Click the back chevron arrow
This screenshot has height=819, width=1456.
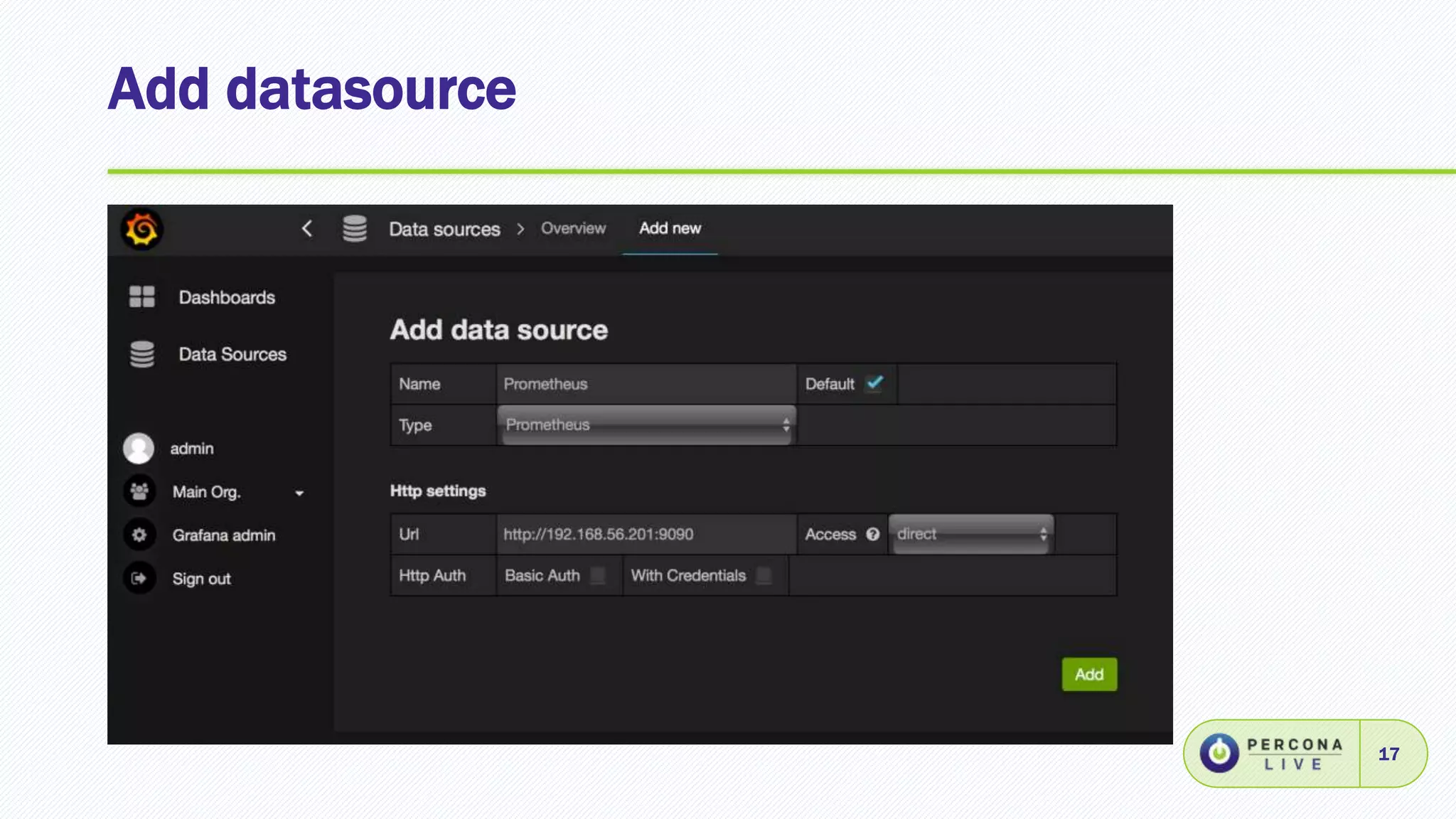307,229
